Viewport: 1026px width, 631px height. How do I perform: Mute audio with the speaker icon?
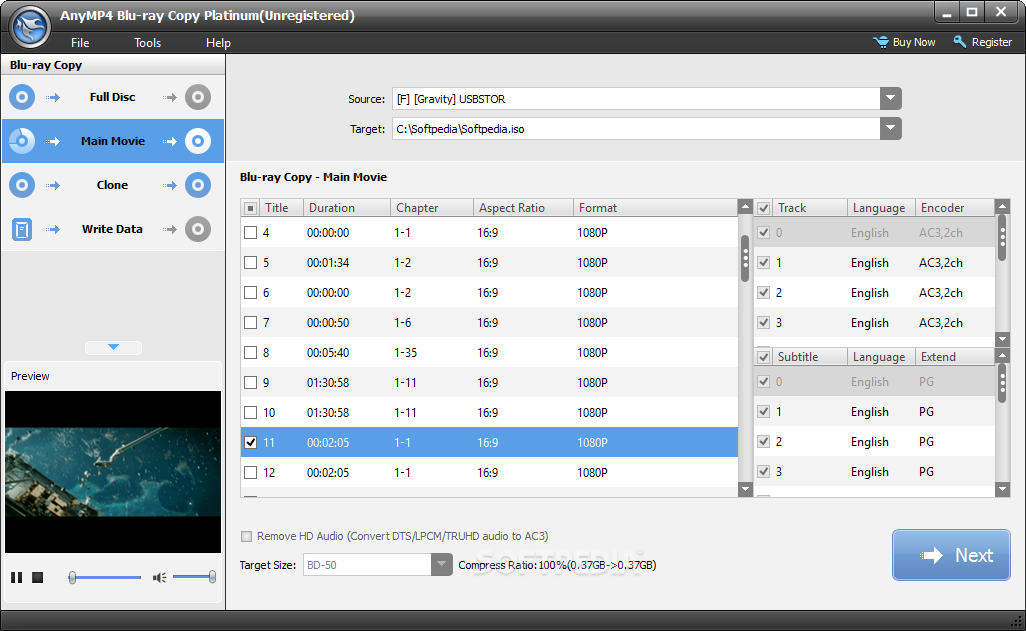159,577
